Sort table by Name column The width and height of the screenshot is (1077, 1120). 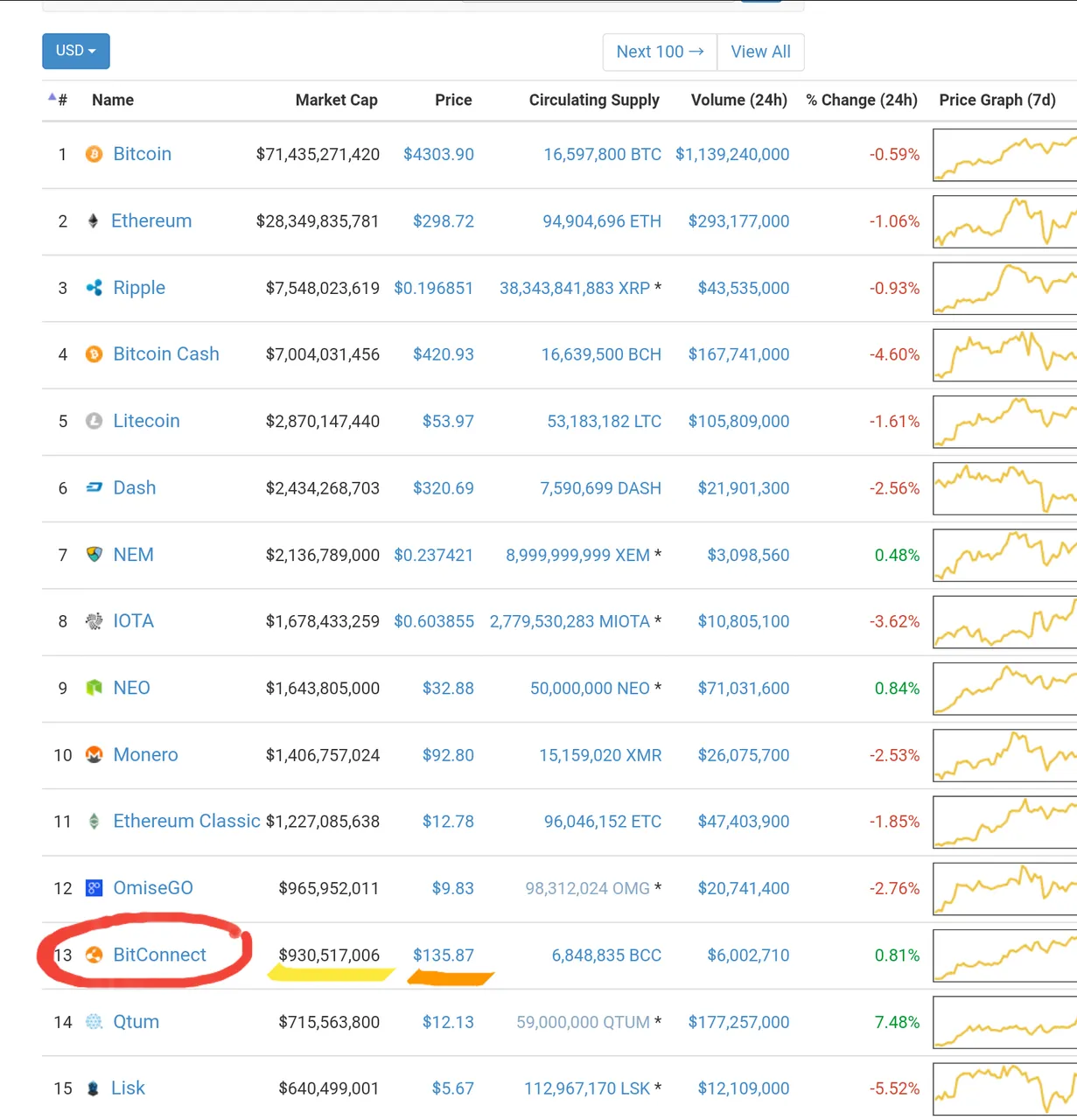click(x=113, y=100)
